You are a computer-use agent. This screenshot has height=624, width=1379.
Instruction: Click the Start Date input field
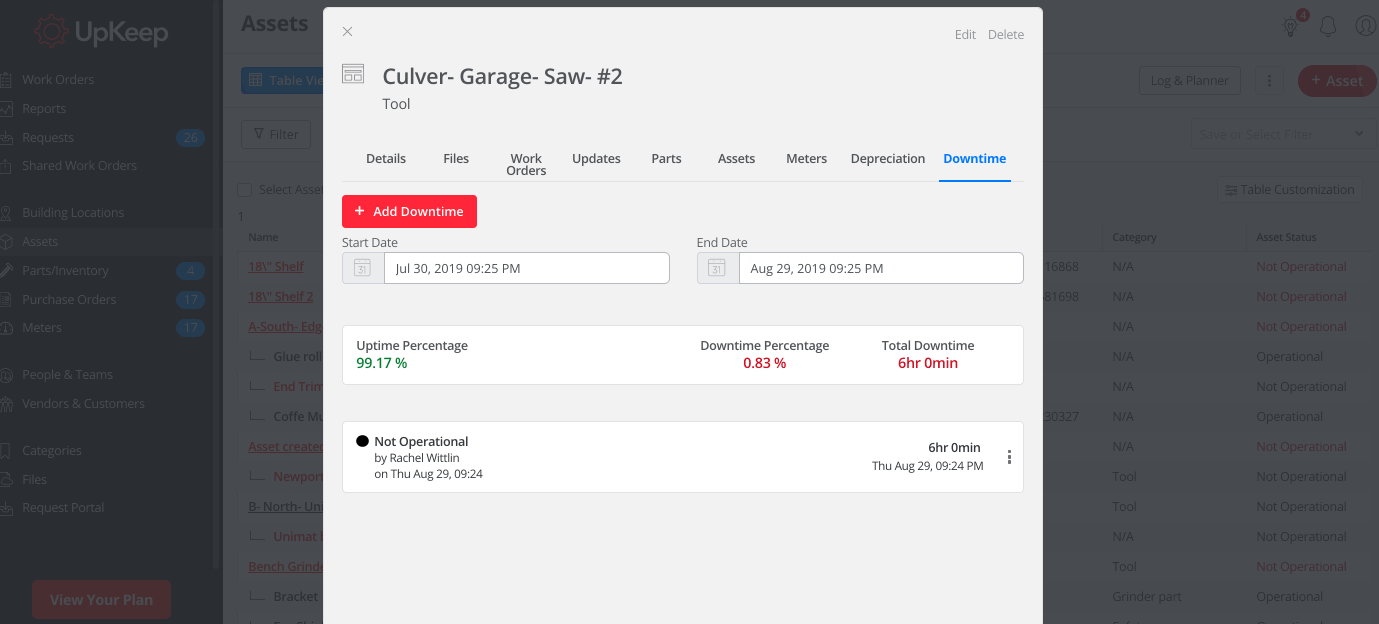click(x=526, y=268)
